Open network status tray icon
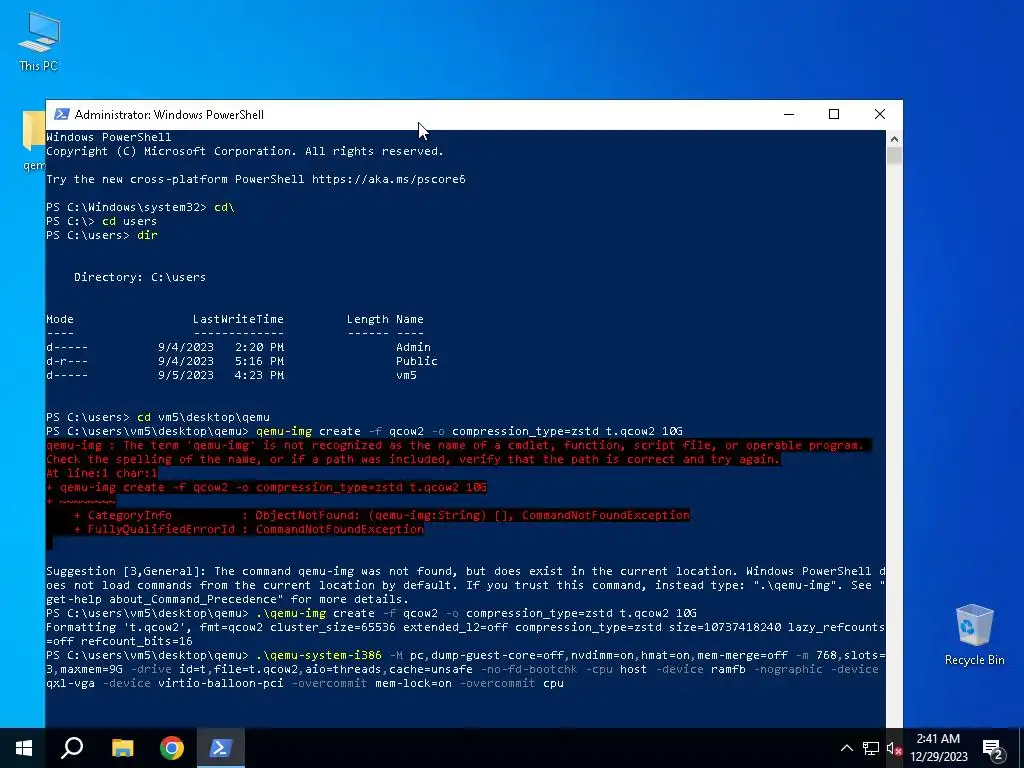Screen dimensions: 1024x768 tap(871, 748)
